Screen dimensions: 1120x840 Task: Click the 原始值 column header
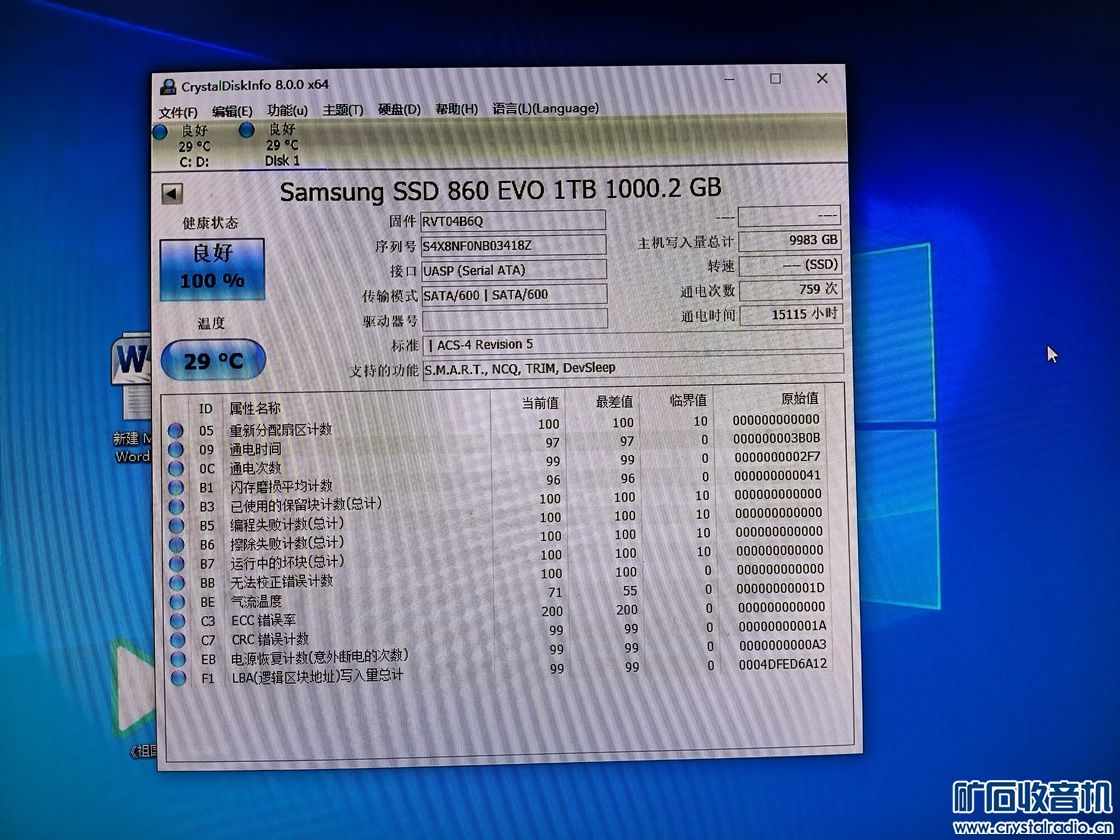799,399
